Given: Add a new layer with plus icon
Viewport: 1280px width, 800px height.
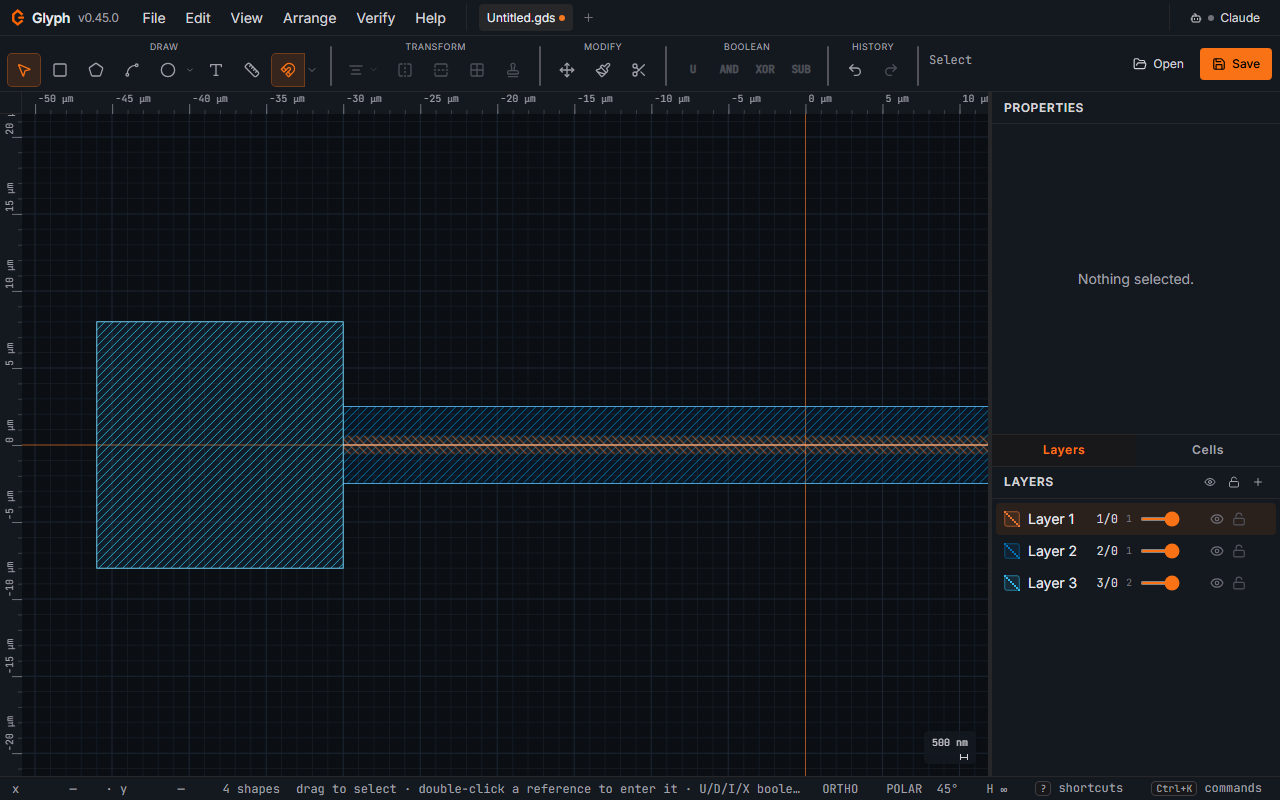Looking at the screenshot, I should [1258, 482].
